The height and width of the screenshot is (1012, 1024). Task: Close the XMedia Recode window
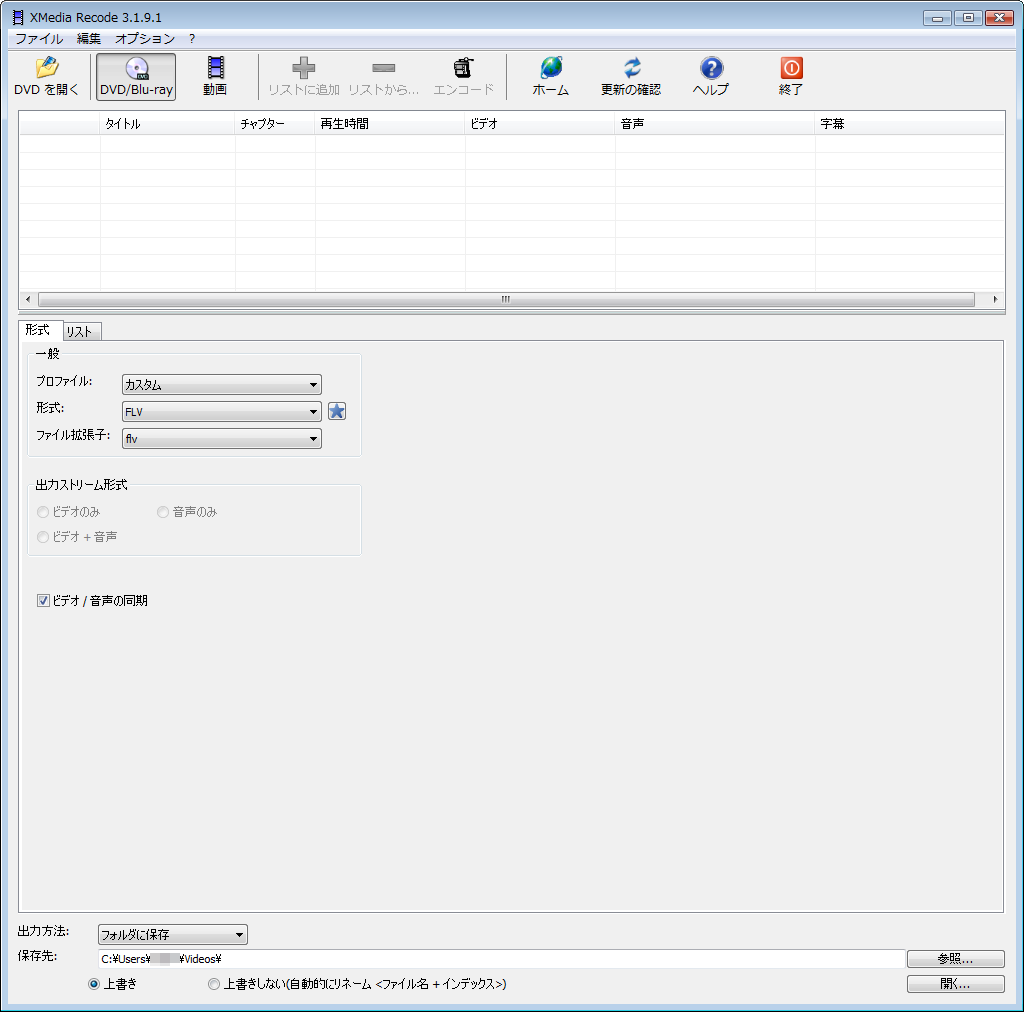click(x=999, y=18)
